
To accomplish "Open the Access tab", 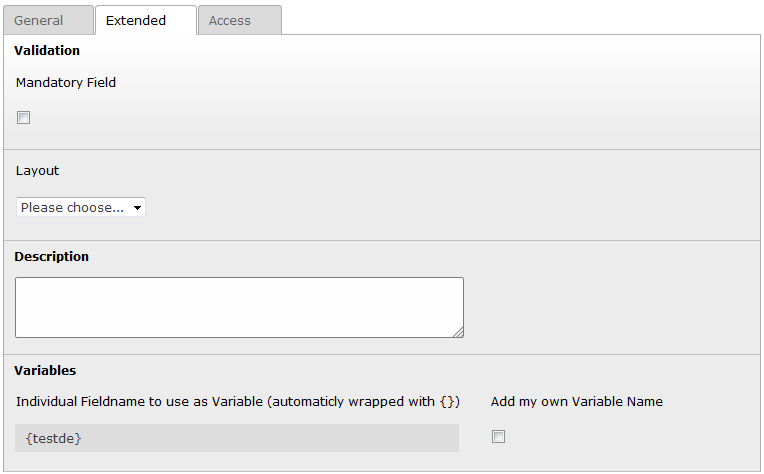I will (x=230, y=20).
